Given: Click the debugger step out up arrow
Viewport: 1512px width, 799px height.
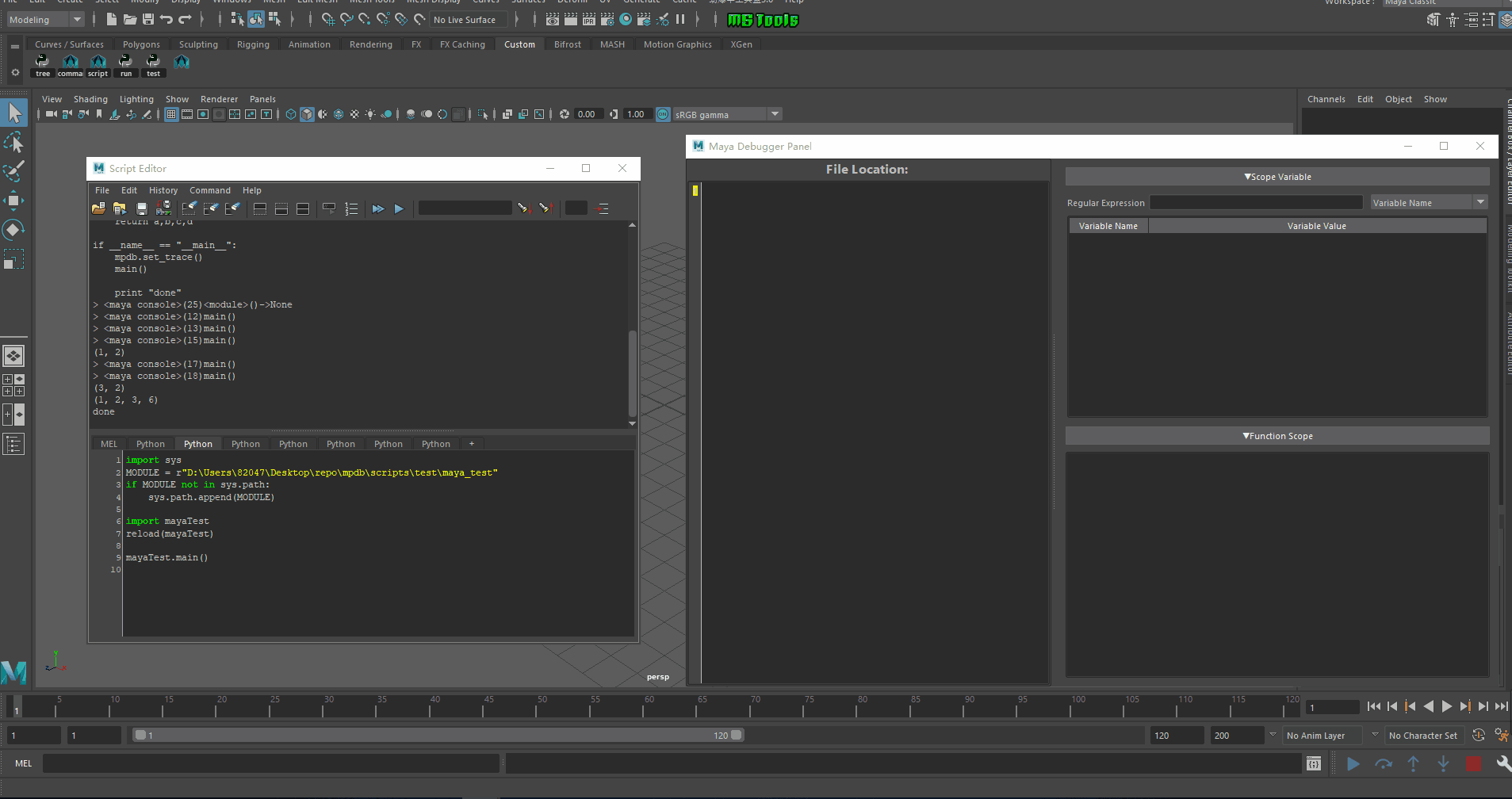Looking at the screenshot, I should click(x=1414, y=763).
